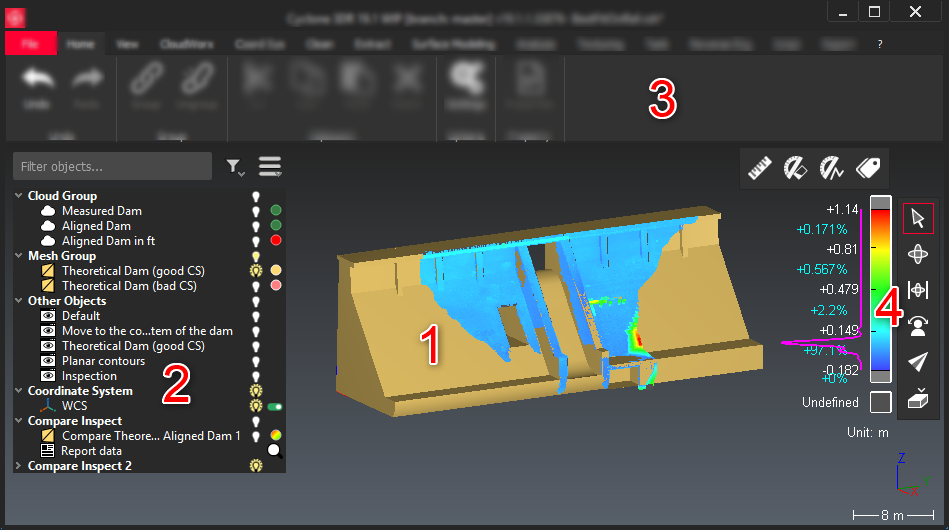Activate the arrow selection cursor tool
The image size is (949, 530).
[918, 218]
